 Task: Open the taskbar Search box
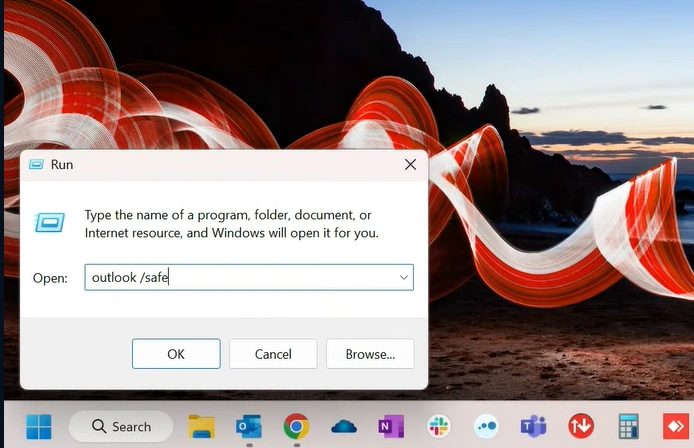tap(121, 426)
